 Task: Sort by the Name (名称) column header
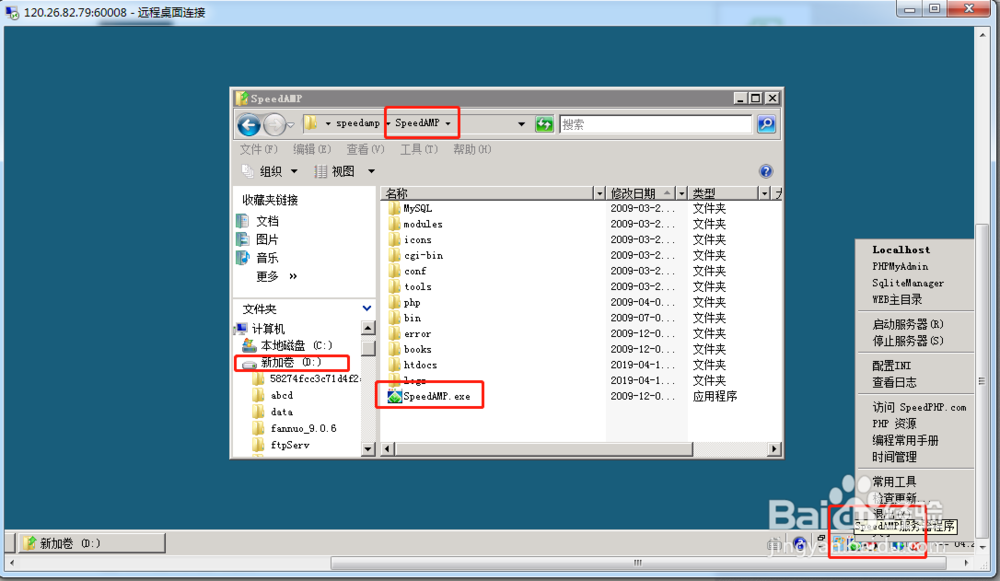click(x=487, y=193)
